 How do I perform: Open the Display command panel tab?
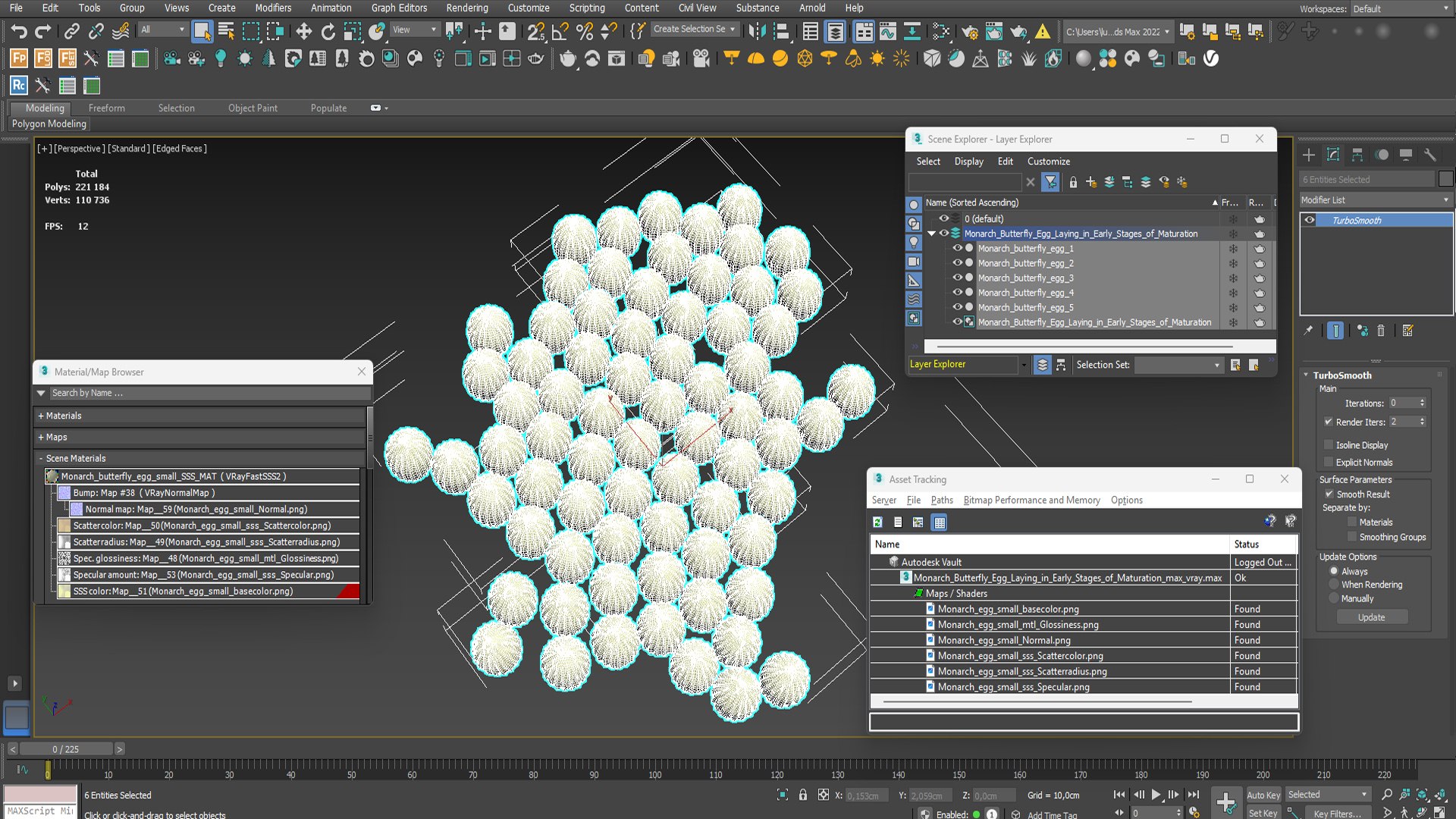(x=1406, y=155)
